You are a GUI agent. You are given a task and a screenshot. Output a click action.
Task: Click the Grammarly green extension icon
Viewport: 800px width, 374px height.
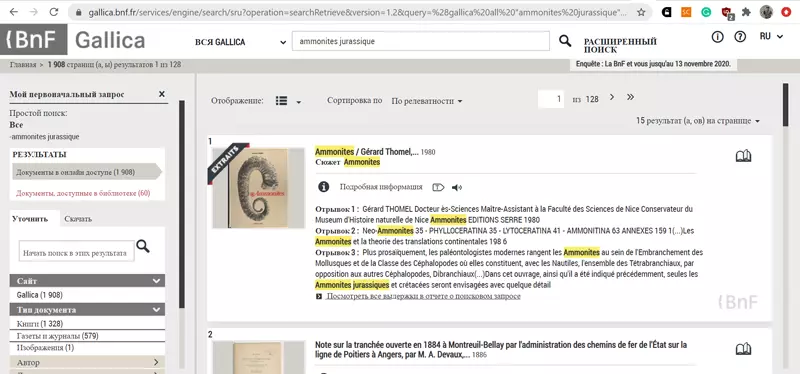(706, 12)
